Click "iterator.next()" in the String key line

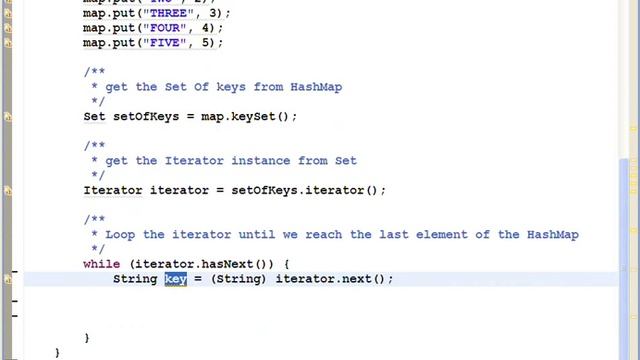(330, 279)
